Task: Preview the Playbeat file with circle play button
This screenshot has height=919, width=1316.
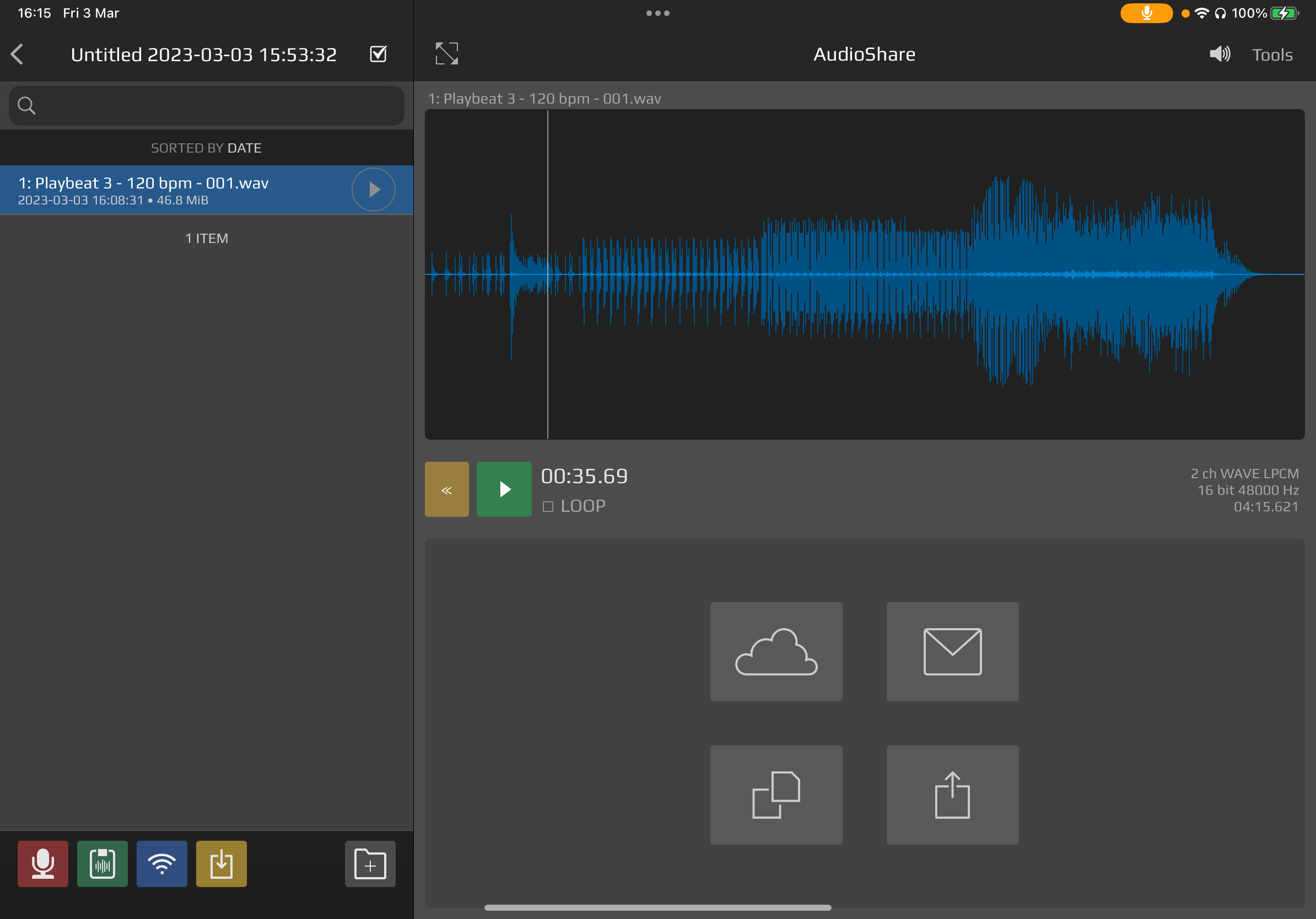Action: (x=374, y=190)
